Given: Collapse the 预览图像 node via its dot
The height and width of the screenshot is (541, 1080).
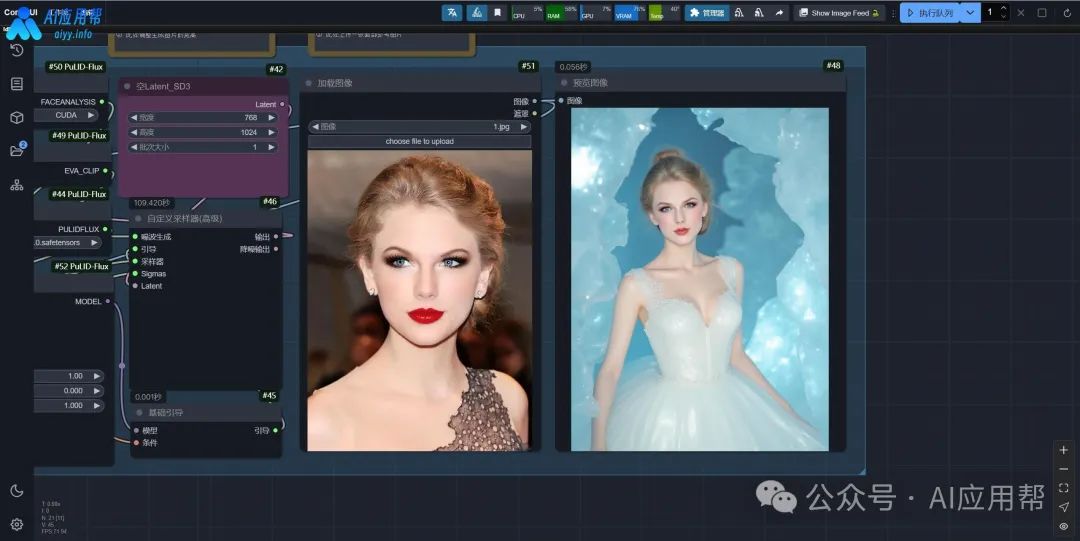Looking at the screenshot, I should [564, 83].
